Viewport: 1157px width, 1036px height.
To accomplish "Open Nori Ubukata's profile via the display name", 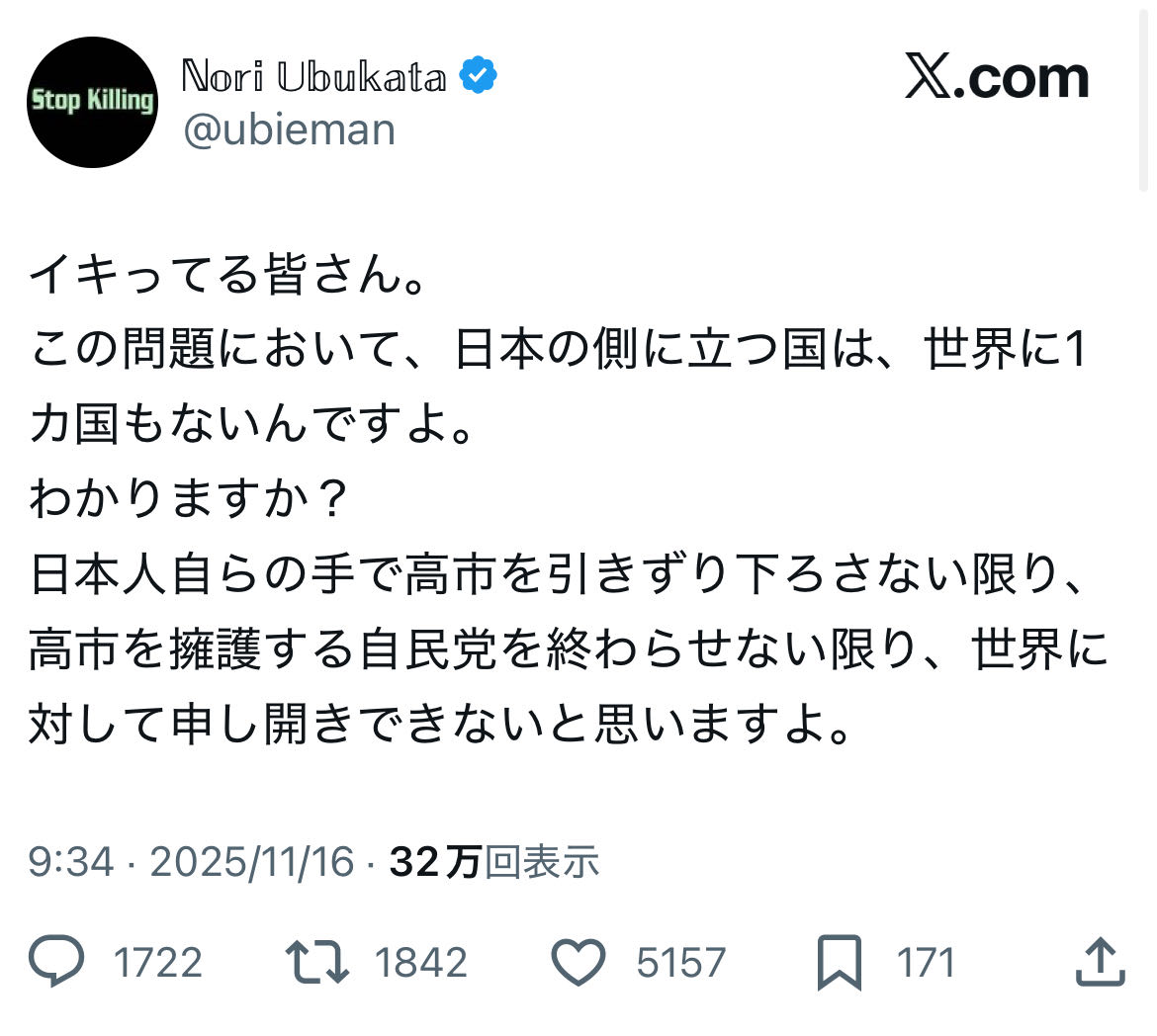I will click(x=313, y=77).
